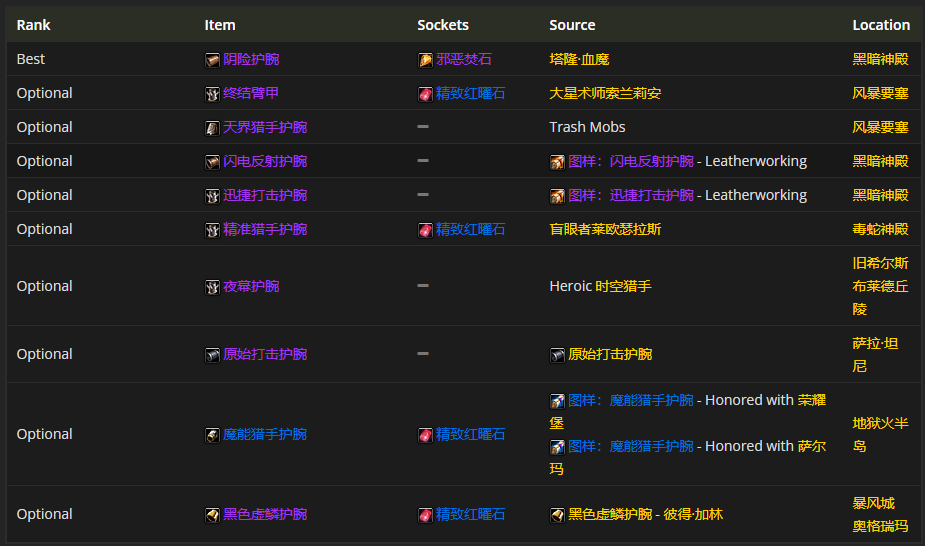Image resolution: width=925 pixels, height=546 pixels.
Task: Click the 盲眼者莱欧瑟拉斯 source link
Action: [x=605, y=229]
